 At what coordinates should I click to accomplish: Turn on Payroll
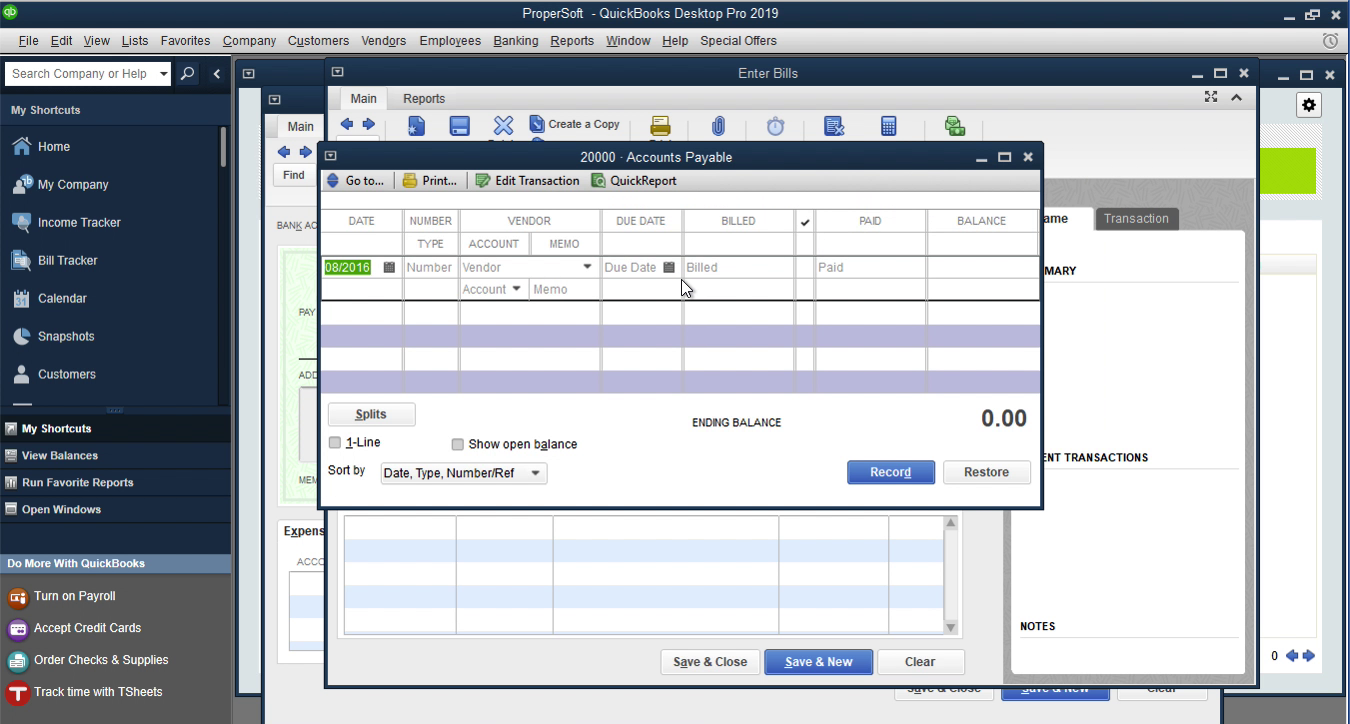(62, 596)
